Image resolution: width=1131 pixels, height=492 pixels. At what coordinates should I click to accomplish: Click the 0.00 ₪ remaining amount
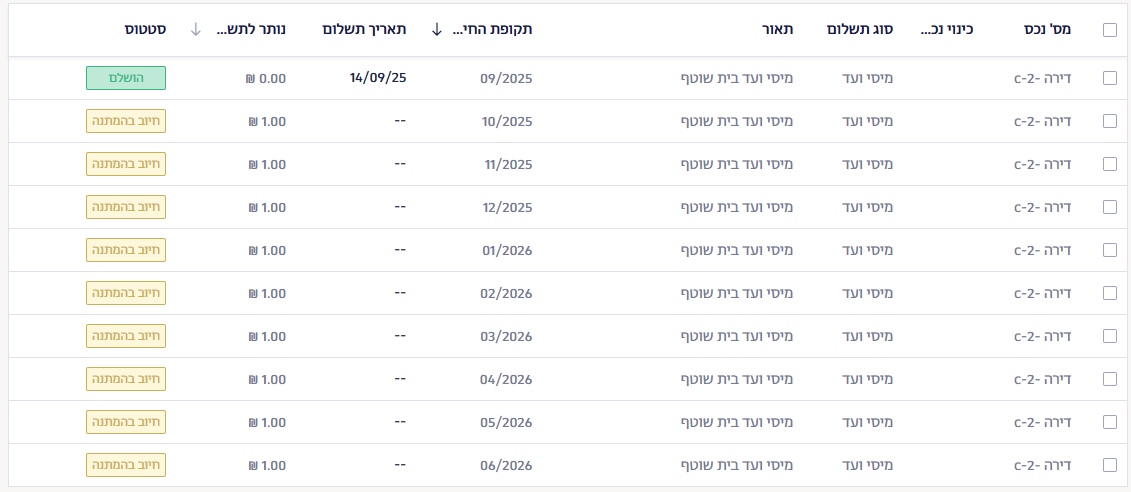coord(266,78)
